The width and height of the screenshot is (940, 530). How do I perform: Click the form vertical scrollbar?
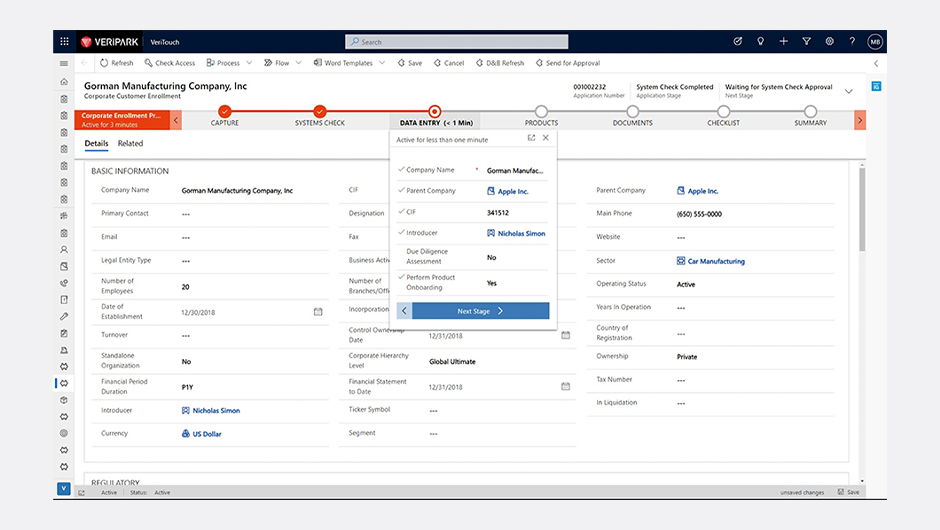tap(862, 210)
